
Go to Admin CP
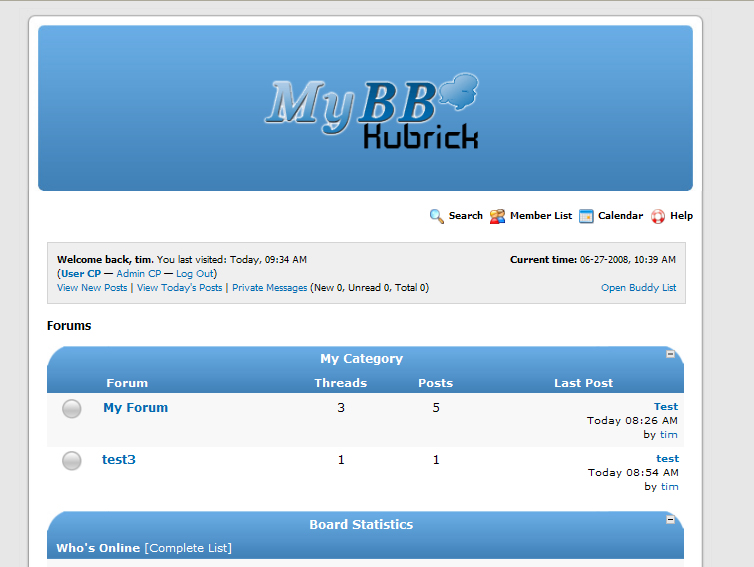(x=138, y=274)
